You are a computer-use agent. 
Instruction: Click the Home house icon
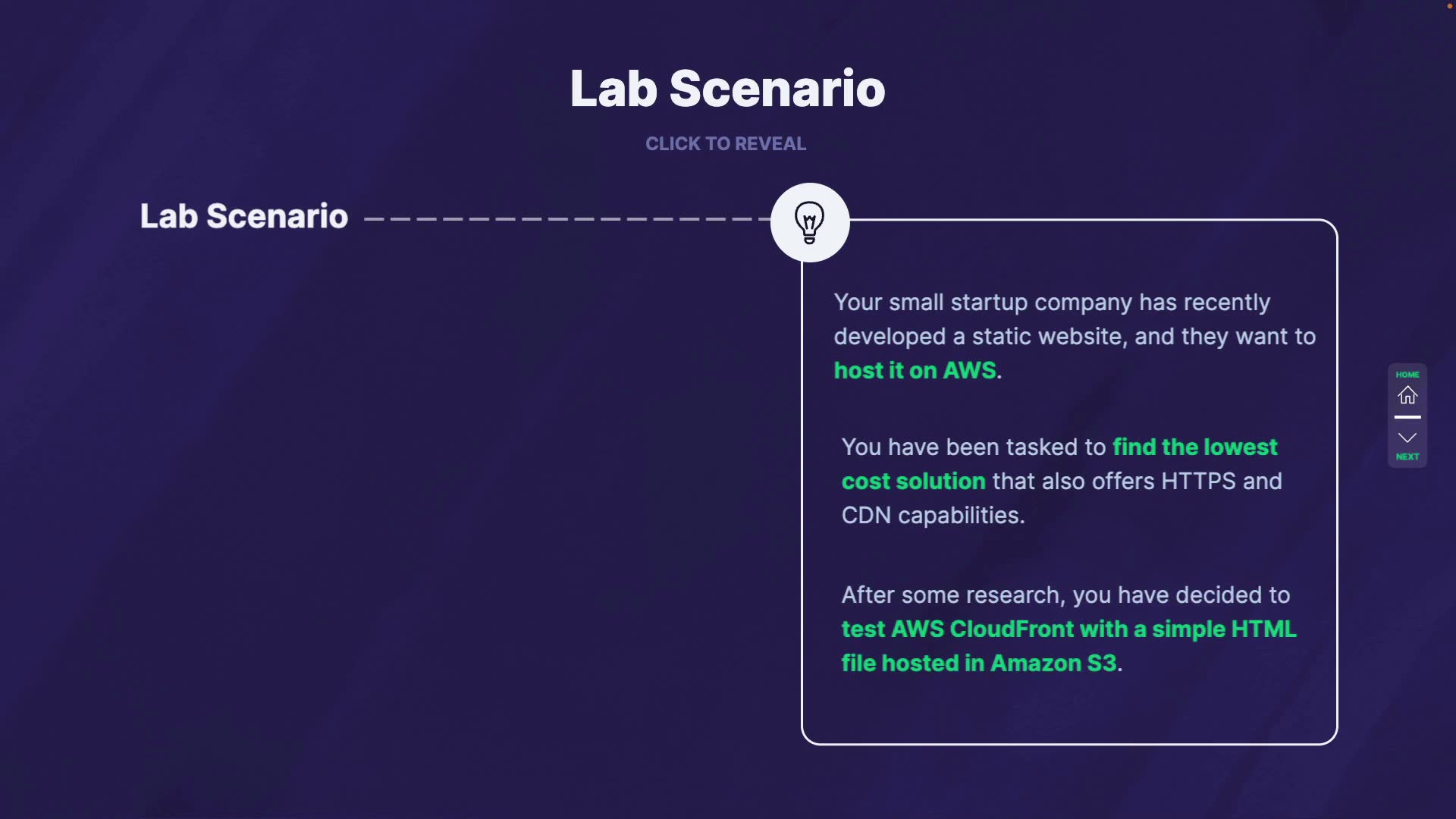(x=1407, y=395)
